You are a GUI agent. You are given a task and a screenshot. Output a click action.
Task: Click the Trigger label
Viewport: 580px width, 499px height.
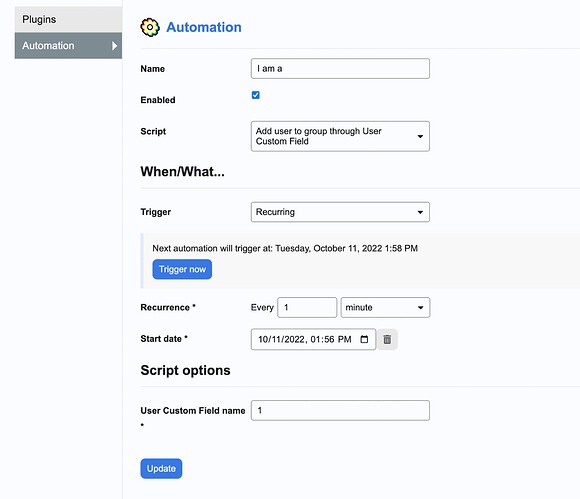click(156, 212)
